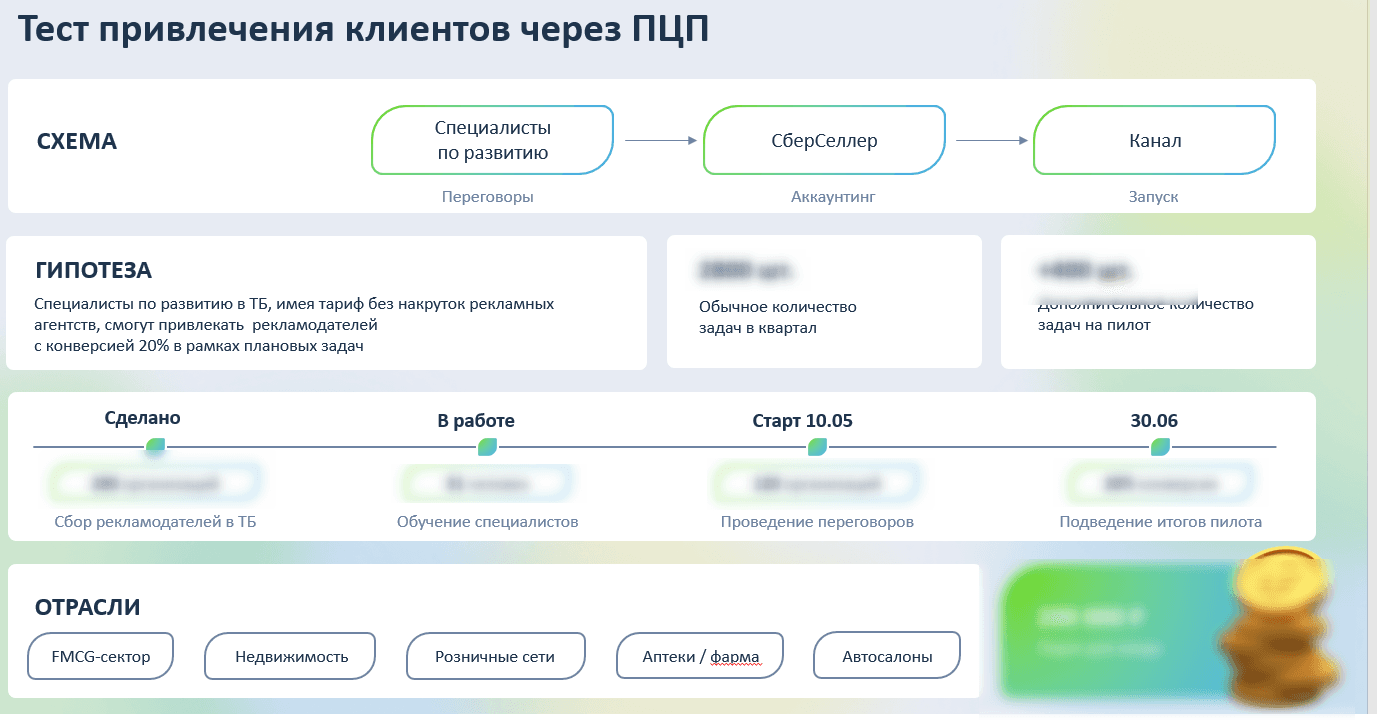This screenshot has height=725, width=1377.
Task: Click the '30.06' timeline label
Action: [1154, 421]
